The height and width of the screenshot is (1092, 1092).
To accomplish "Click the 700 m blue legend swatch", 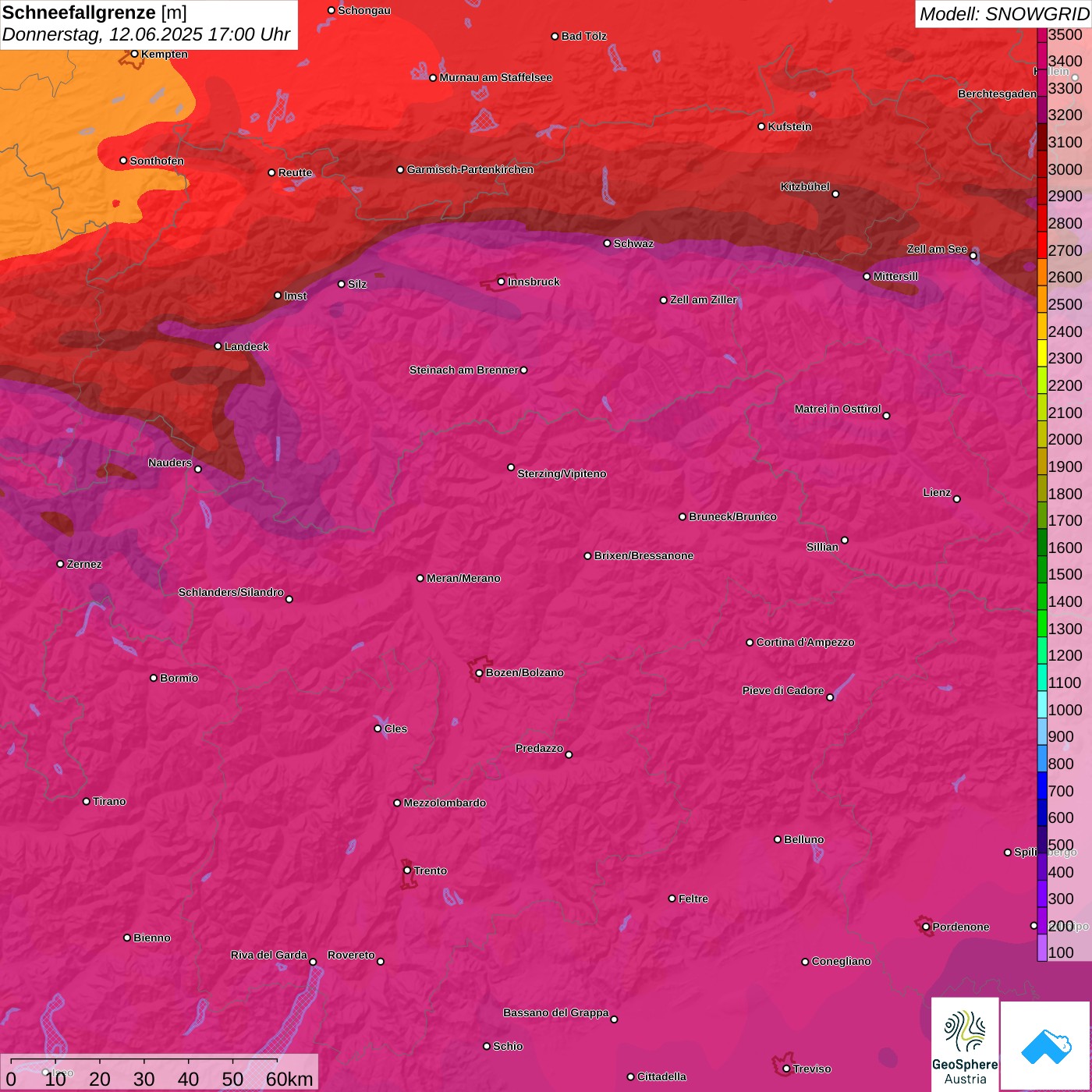I will [1042, 785].
